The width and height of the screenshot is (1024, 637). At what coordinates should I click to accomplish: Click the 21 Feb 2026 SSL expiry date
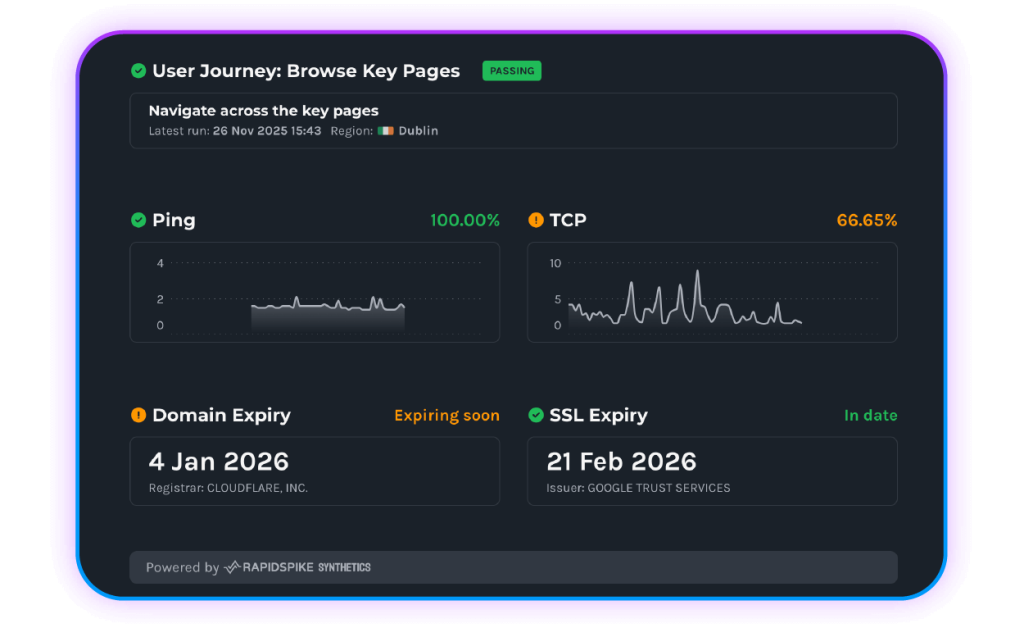pyautogui.click(x=621, y=461)
